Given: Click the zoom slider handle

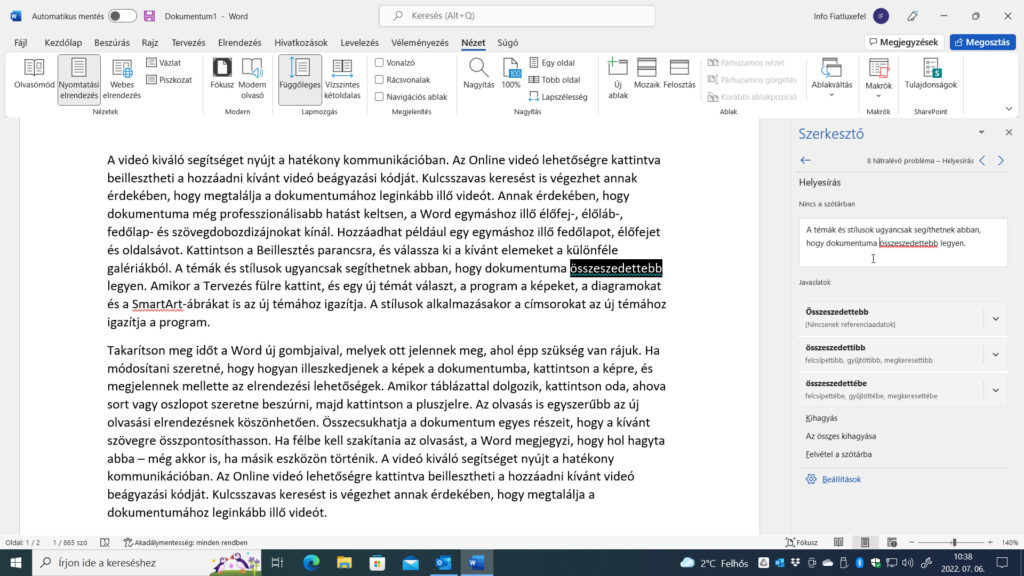Looking at the screenshot, I should point(954,542).
